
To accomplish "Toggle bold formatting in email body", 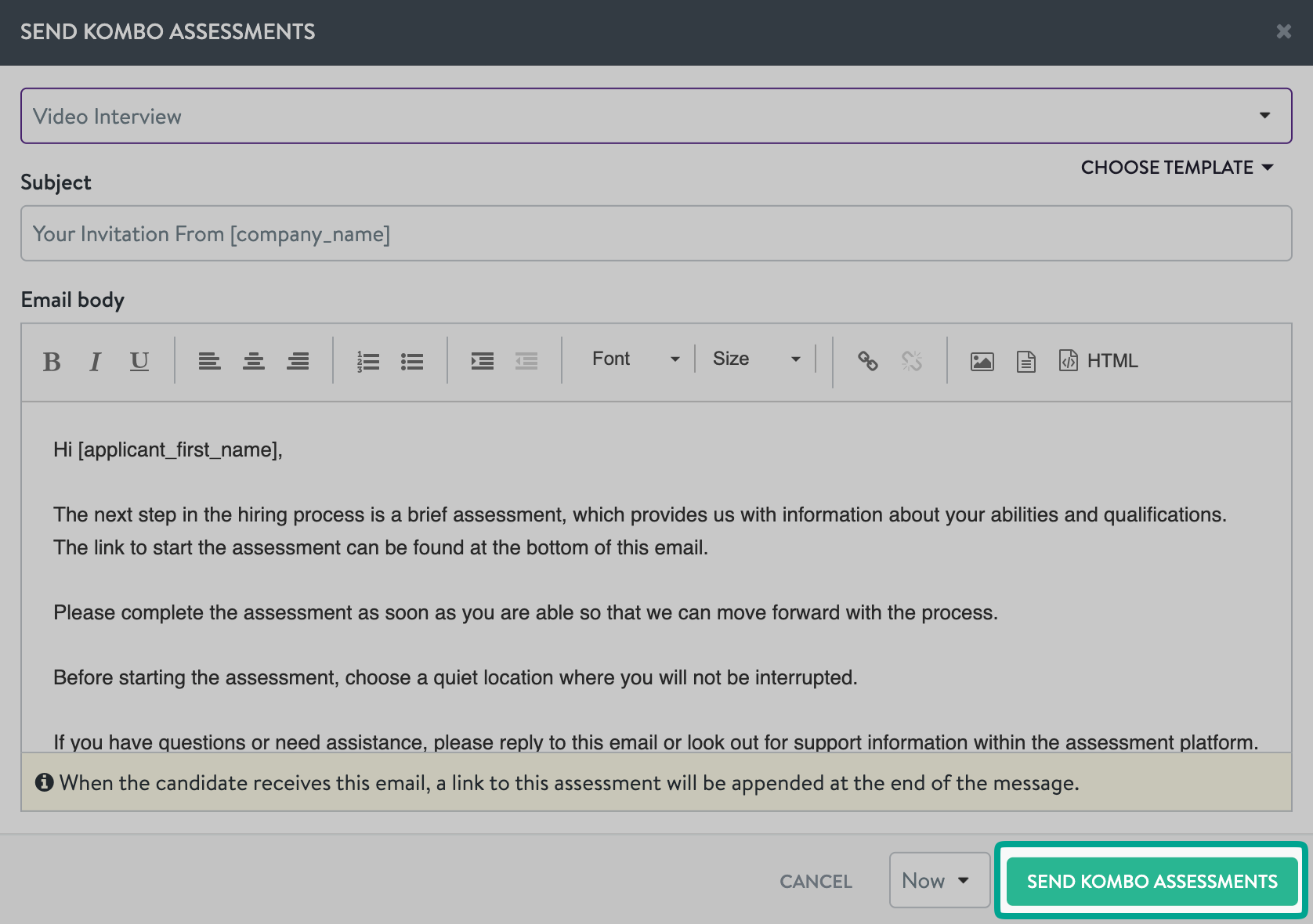I will coord(52,361).
